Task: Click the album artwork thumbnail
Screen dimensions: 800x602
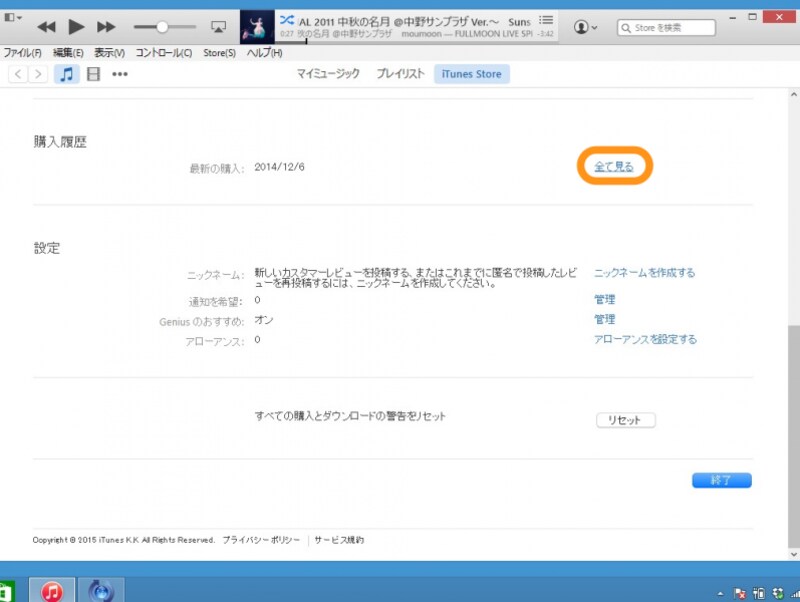Action: (x=257, y=27)
